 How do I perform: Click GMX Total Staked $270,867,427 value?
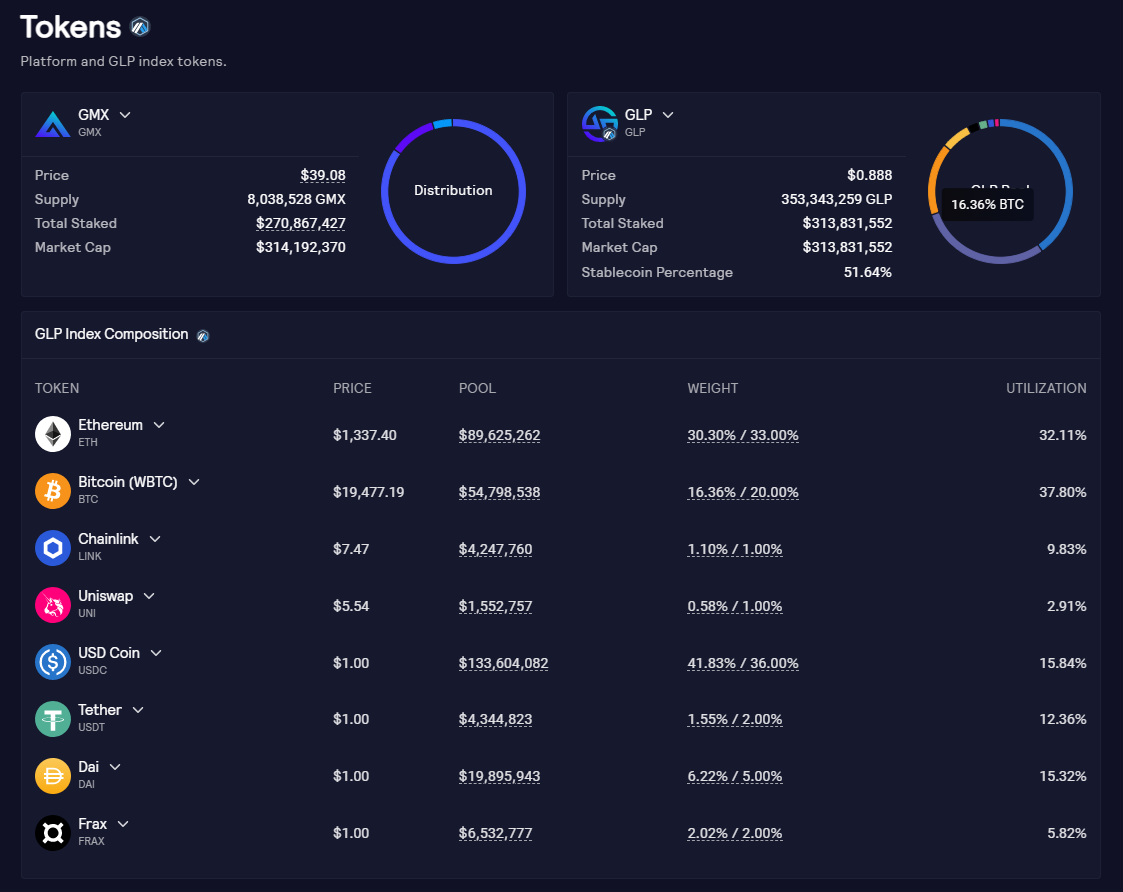pos(301,224)
